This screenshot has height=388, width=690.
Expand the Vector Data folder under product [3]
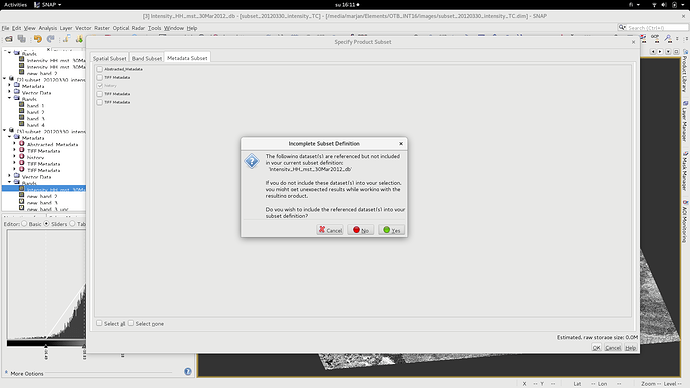tap(10, 92)
